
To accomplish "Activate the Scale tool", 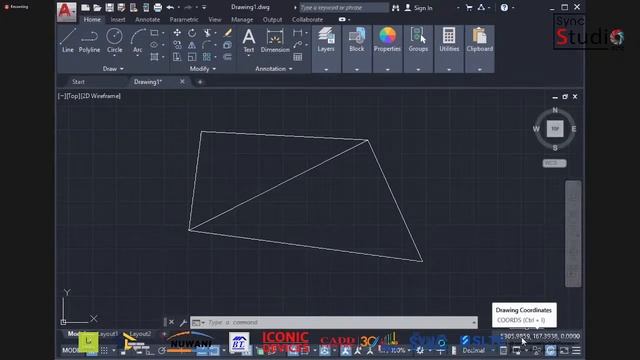I will pyautogui.click(x=192, y=57).
